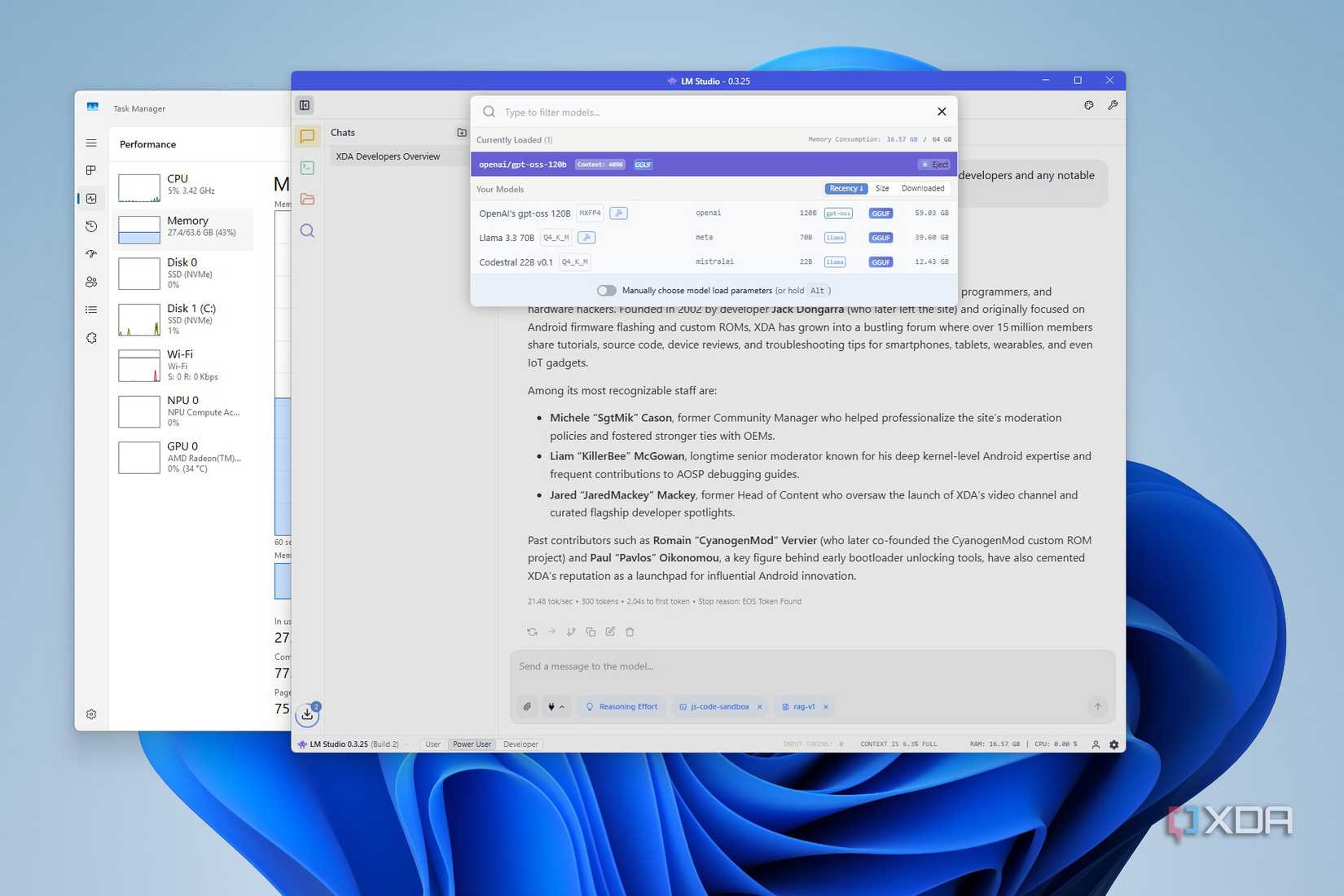Select Wi-Fi in Task Manager performance list
The height and width of the screenshot is (896, 1344).
182,365
